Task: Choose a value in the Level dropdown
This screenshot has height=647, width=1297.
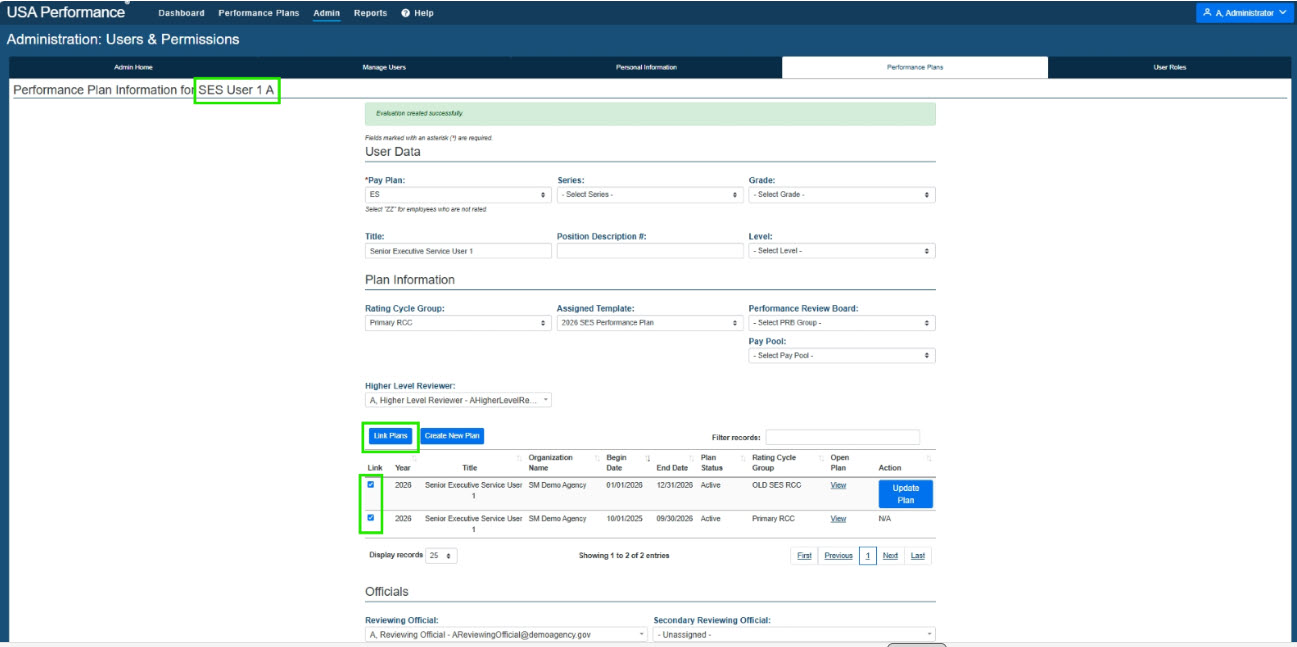Action: click(x=842, y=251)
